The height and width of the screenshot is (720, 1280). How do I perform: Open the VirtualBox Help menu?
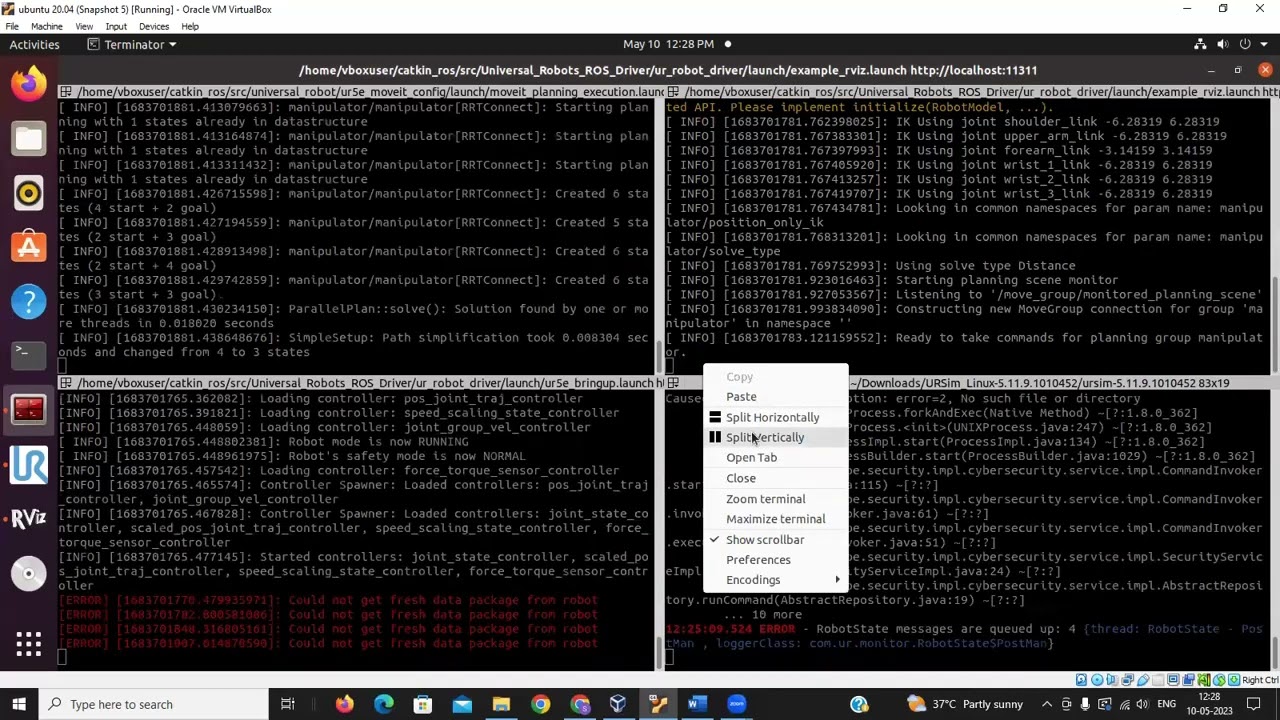coord(190,27)
